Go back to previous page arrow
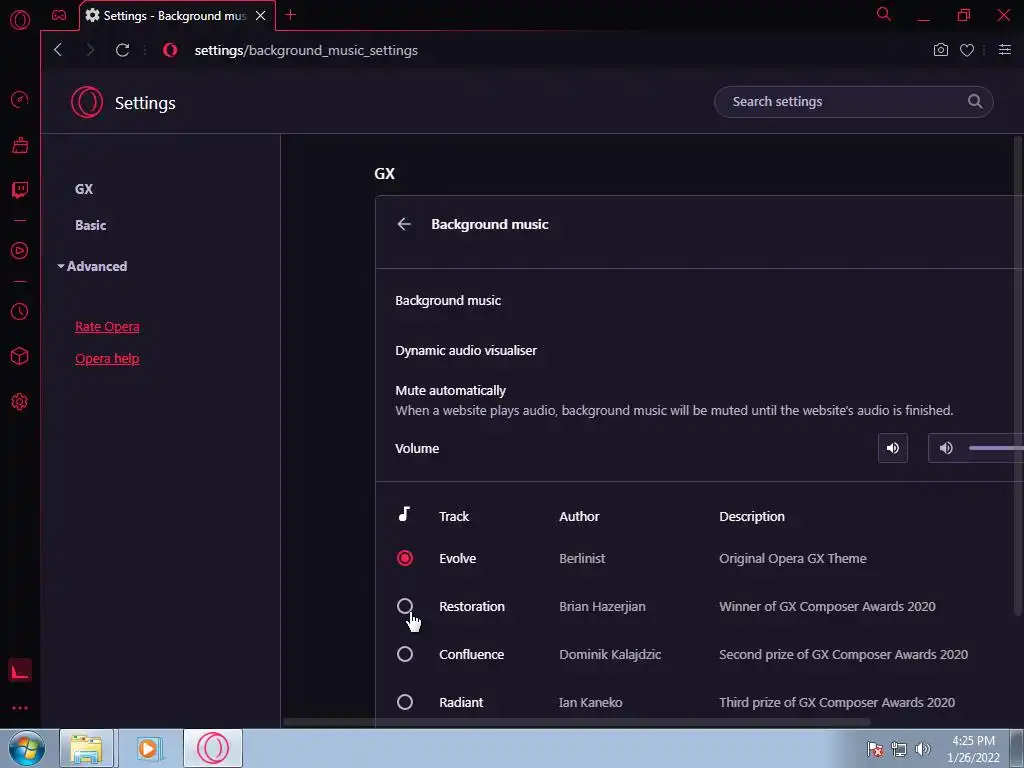Image resolution: width=1024 pixels, height=768 pixels. (58, 50)
